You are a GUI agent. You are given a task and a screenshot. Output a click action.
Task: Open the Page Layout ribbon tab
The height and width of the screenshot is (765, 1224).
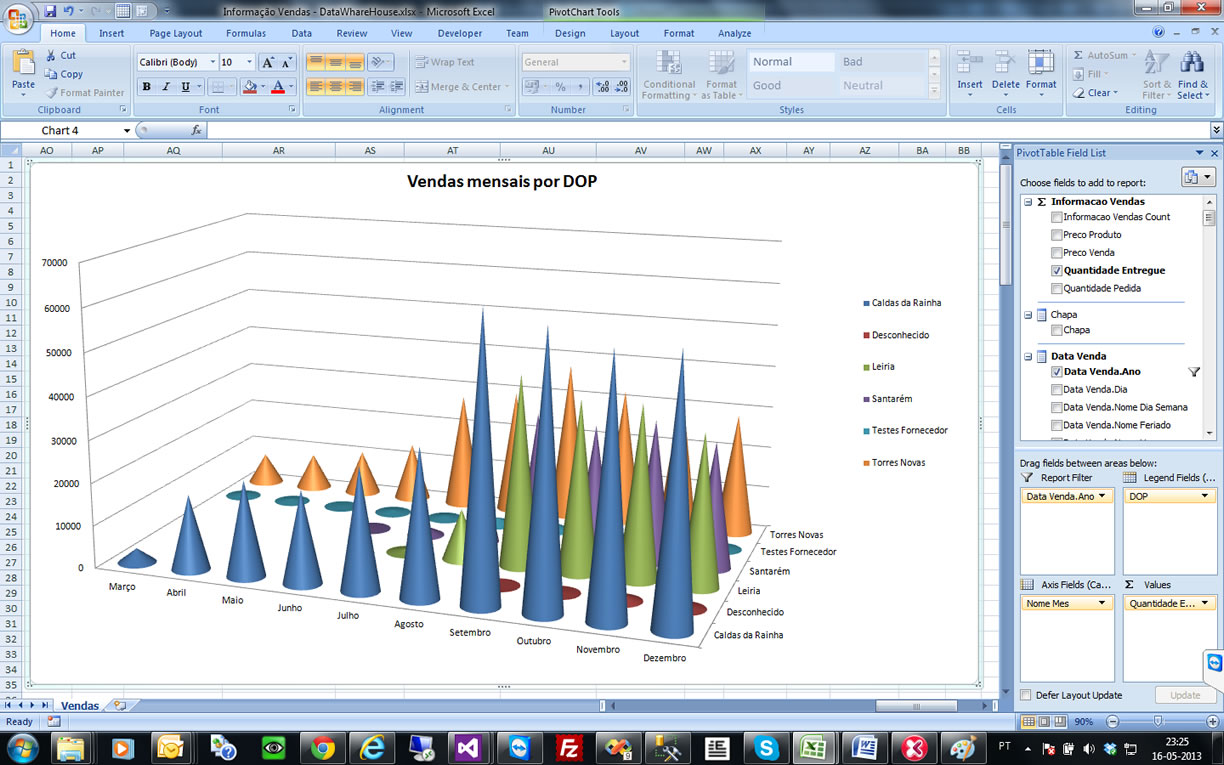(x=175, y=33)
